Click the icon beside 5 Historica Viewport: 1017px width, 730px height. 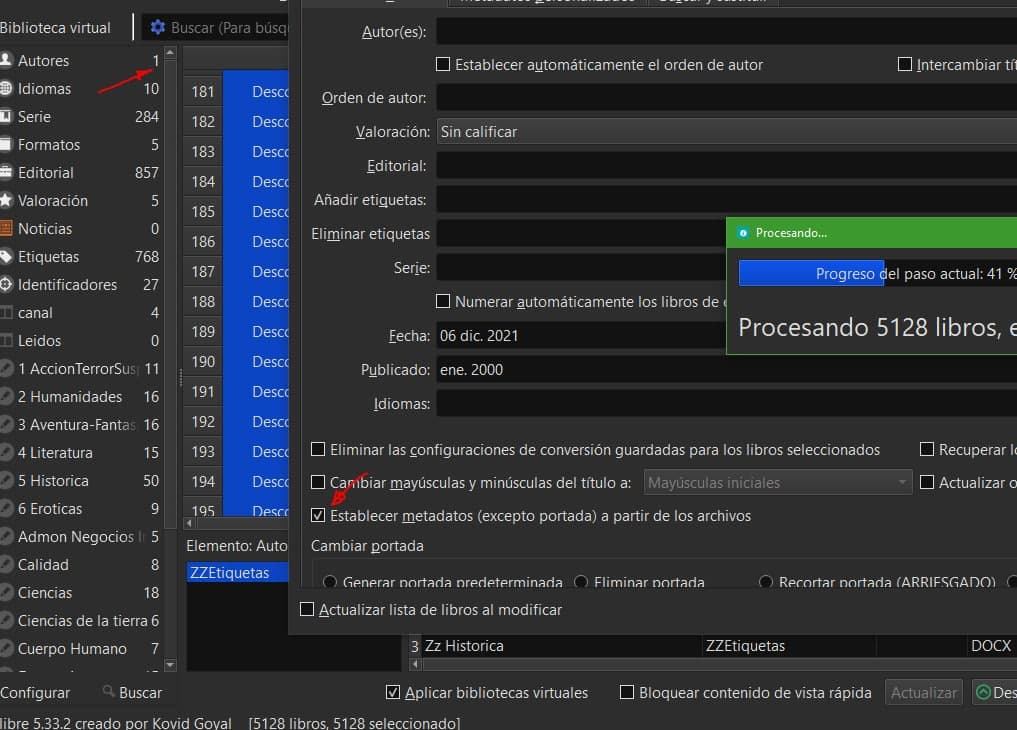tap(6, 480)
